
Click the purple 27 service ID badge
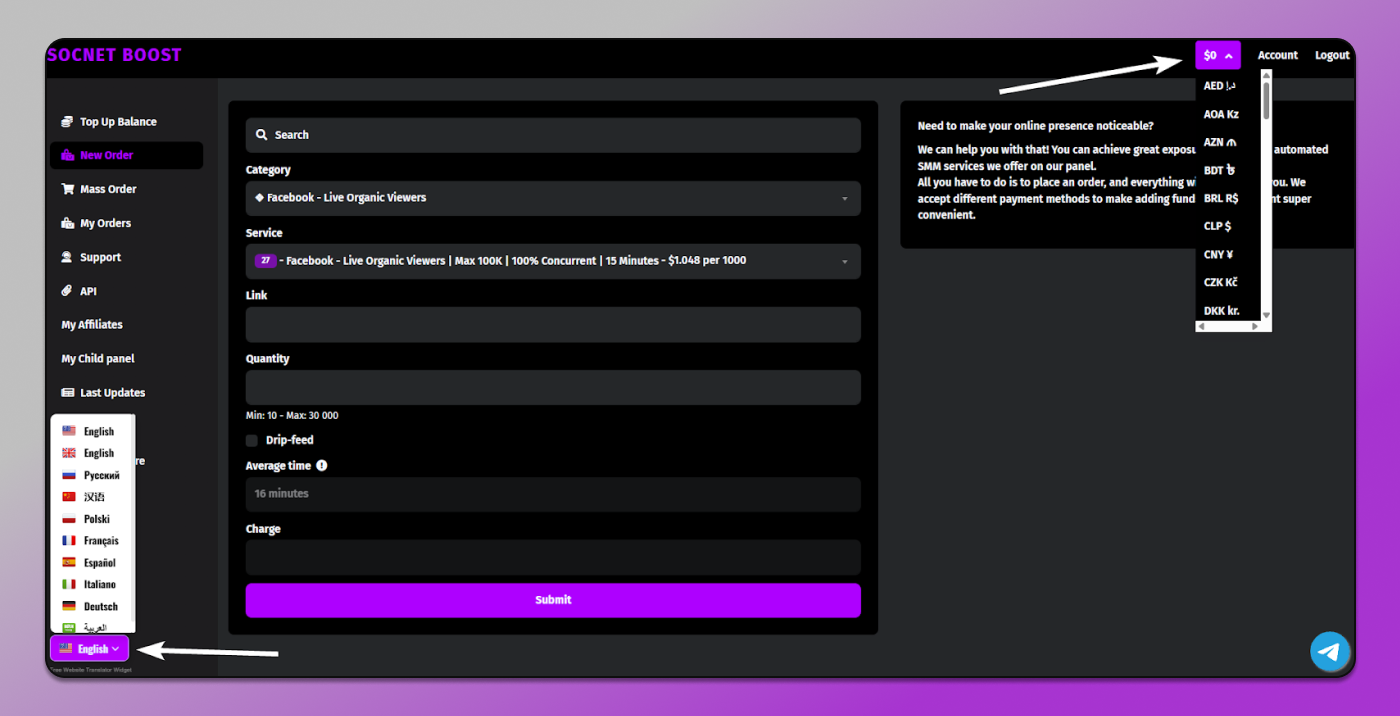pos(266,261)
